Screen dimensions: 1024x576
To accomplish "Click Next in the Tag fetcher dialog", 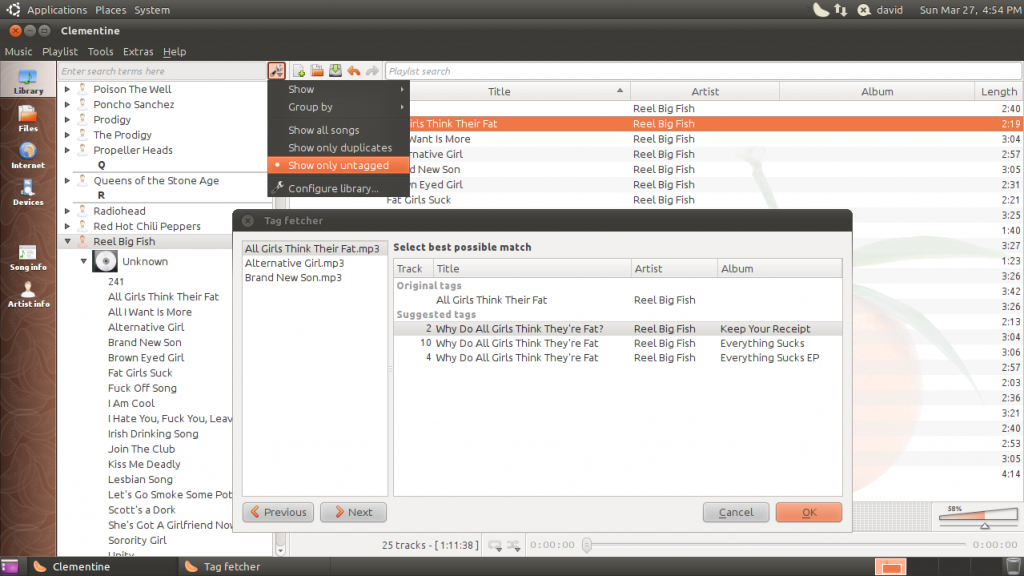I will tap(353, 512).
